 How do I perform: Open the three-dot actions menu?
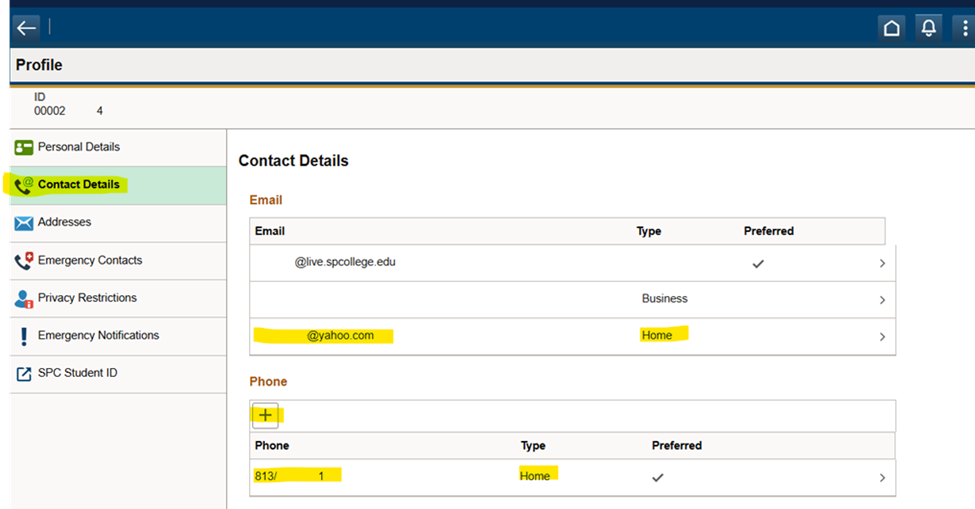pos(964,28)
